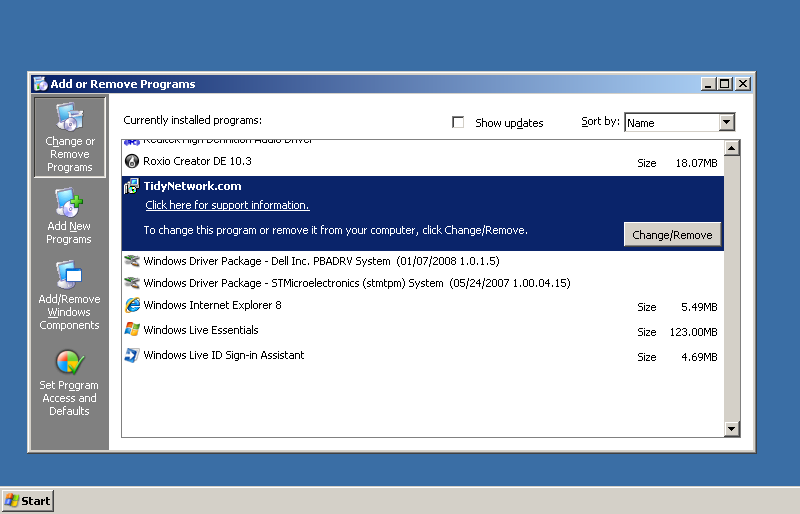Open Add New Programs sidebar icon
The image size is (800, 514).
pos(69,203)
